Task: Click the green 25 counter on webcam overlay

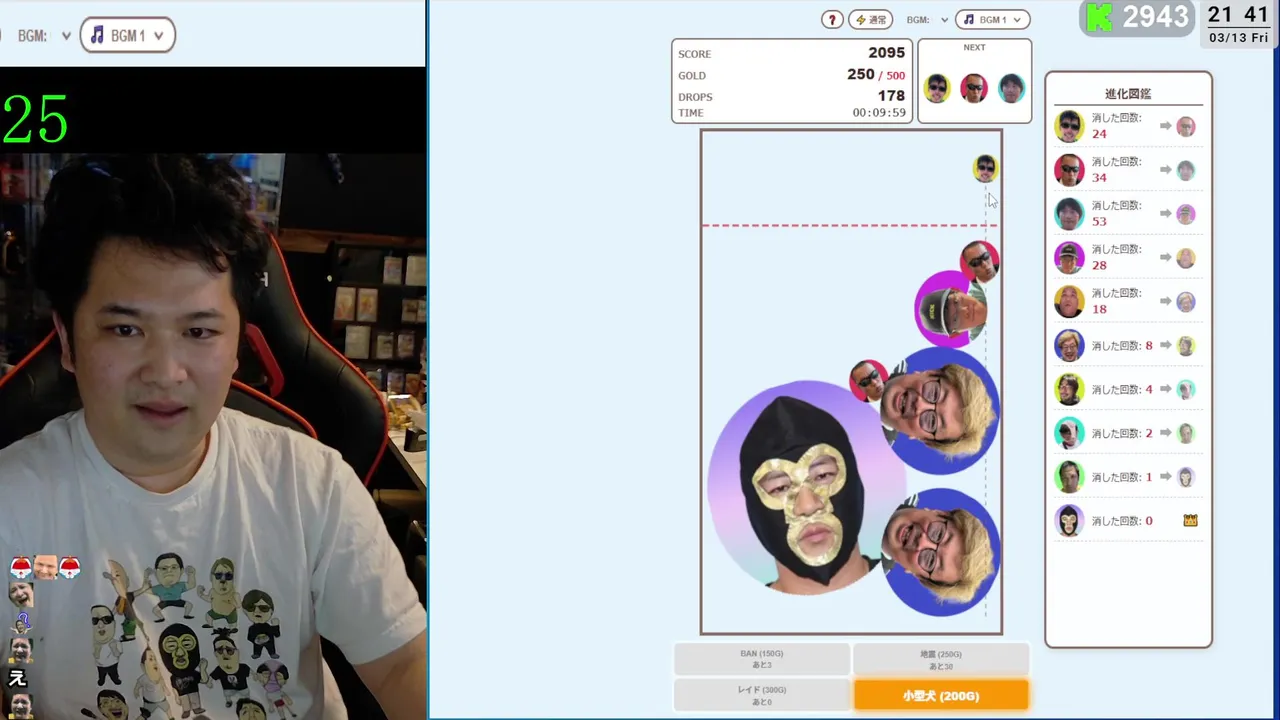Action: click(35, 120)
